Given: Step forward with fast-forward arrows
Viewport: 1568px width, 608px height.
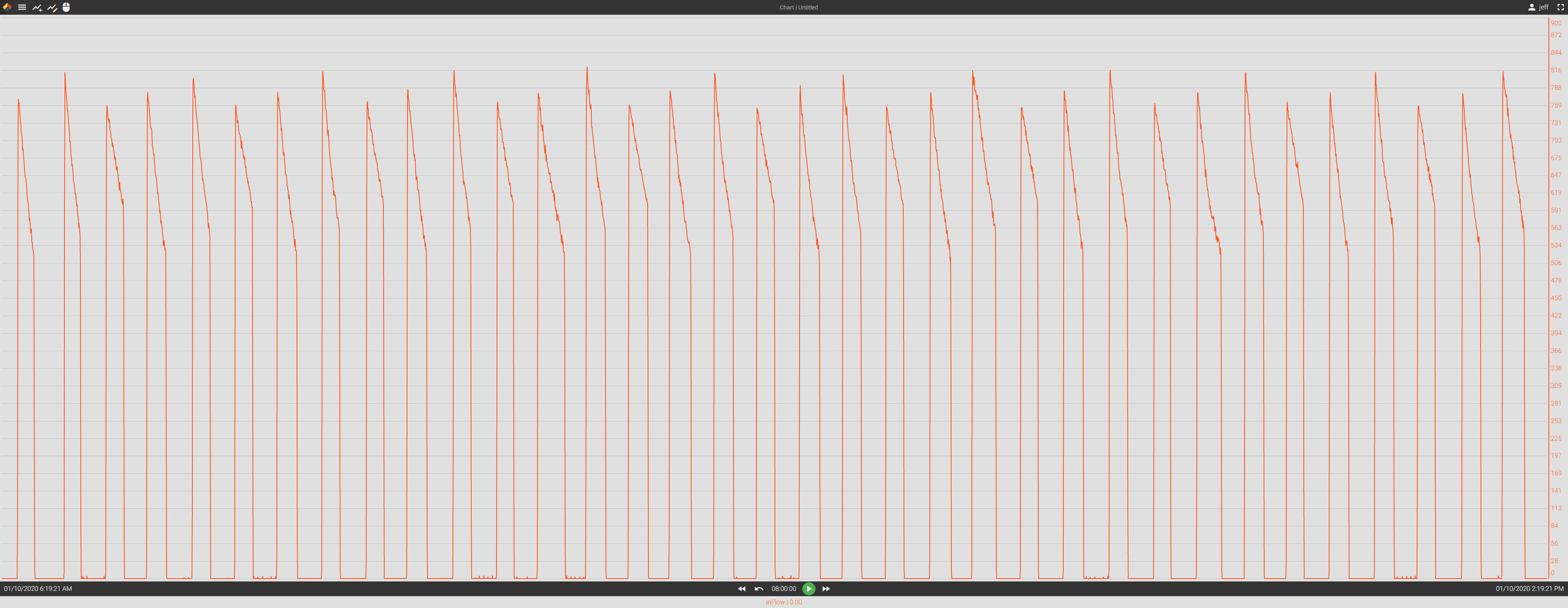Looking at the screenshot, I should click(826, 588).
